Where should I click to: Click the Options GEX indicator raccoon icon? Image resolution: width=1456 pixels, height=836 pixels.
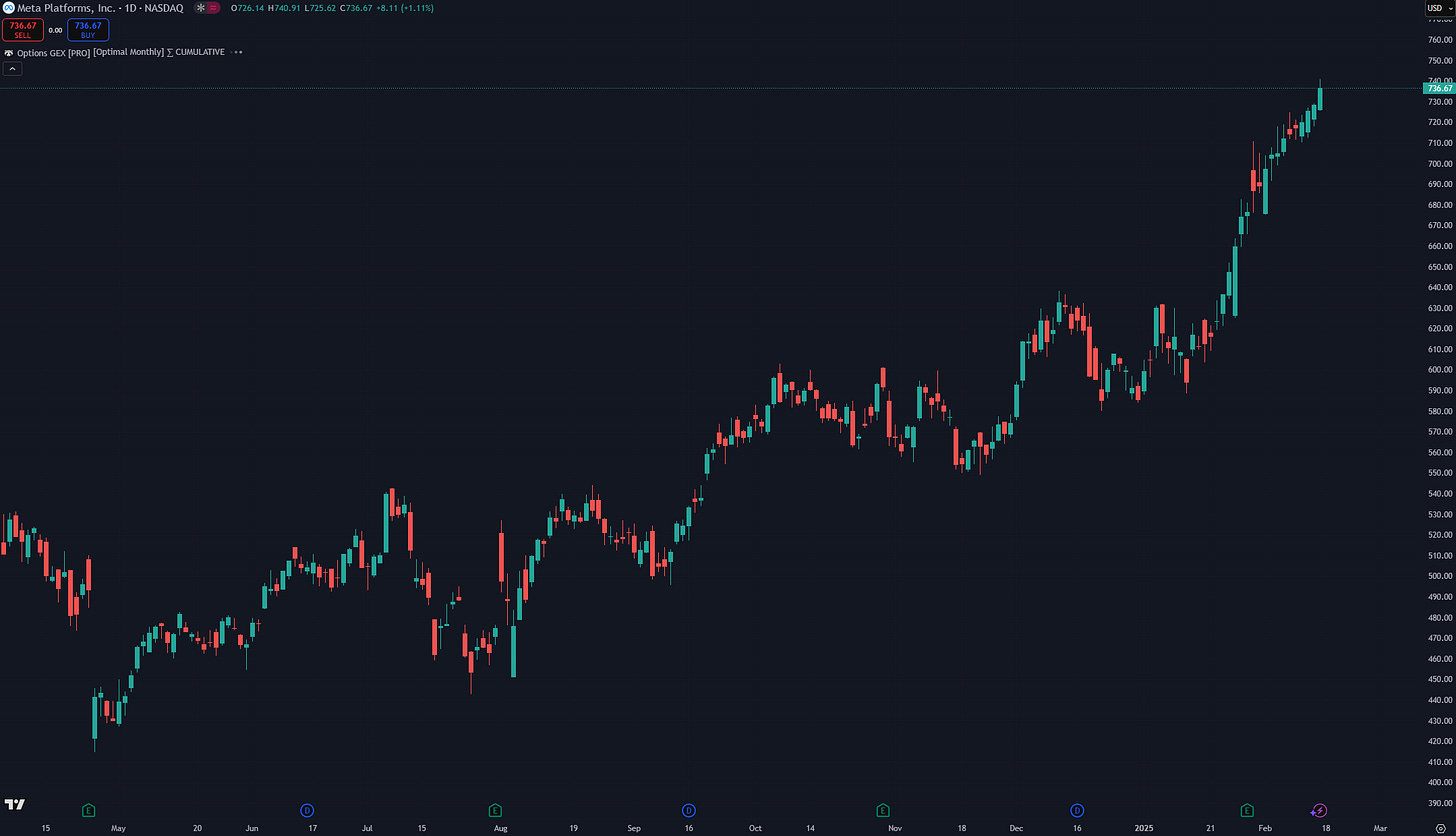point(9,52)
